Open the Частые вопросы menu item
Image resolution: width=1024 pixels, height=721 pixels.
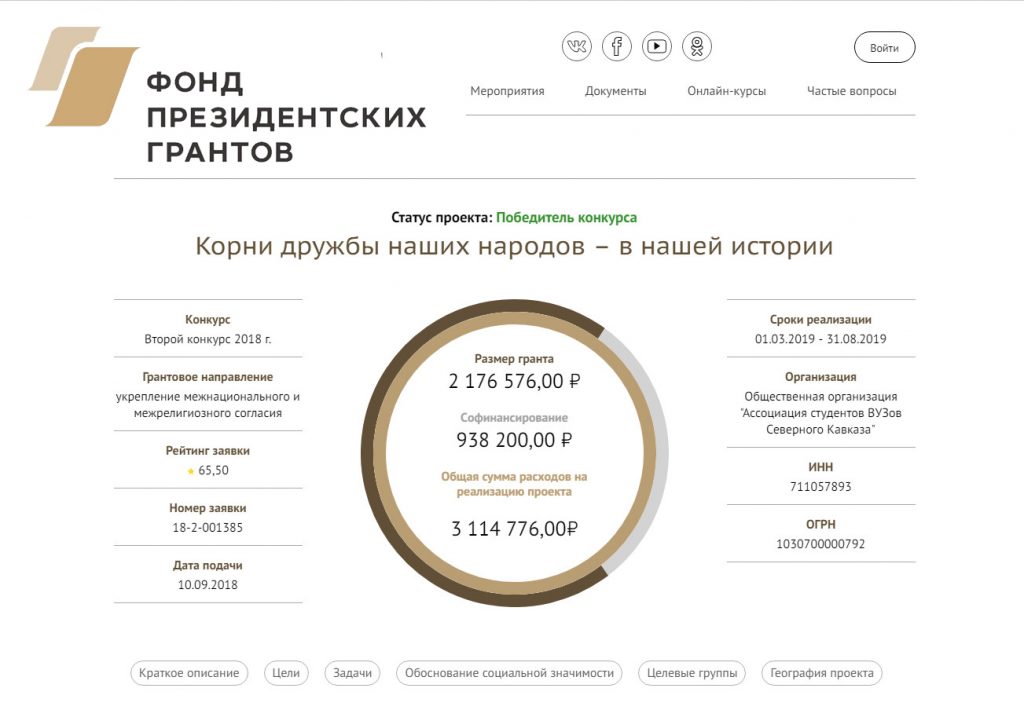coord(851,91)
